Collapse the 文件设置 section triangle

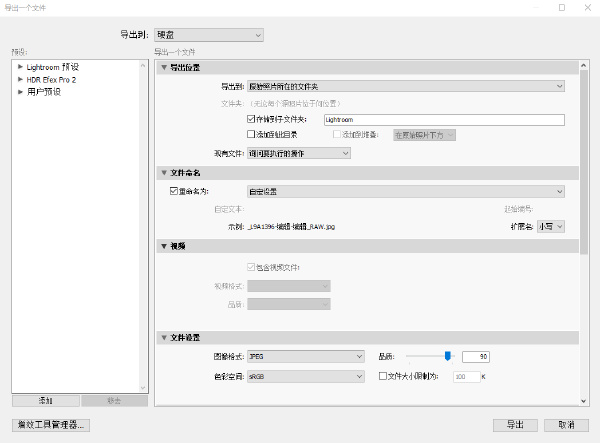point(164,337)
